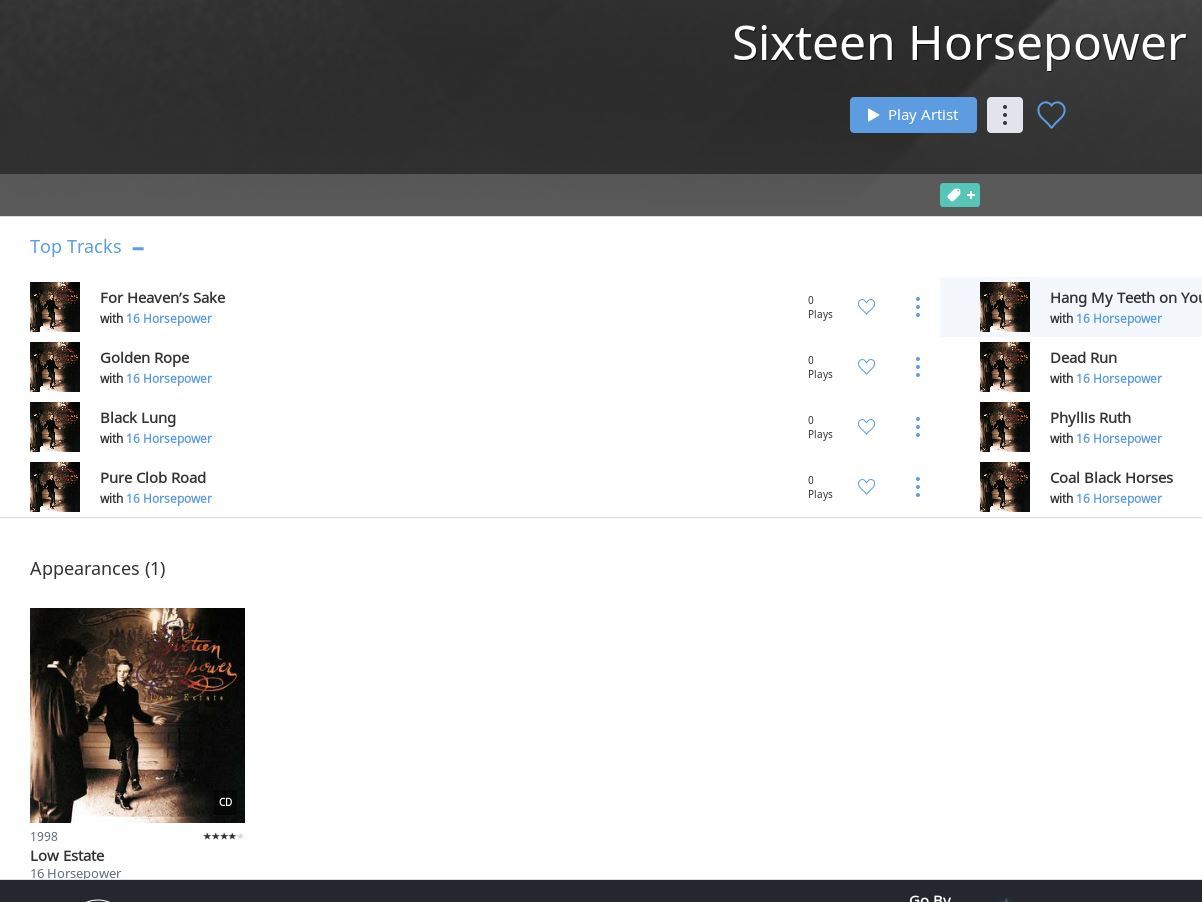Viewport: 1202px width, 902px height.
Task: Open the Black Lung three-dot menu
Action: (917, 427)
